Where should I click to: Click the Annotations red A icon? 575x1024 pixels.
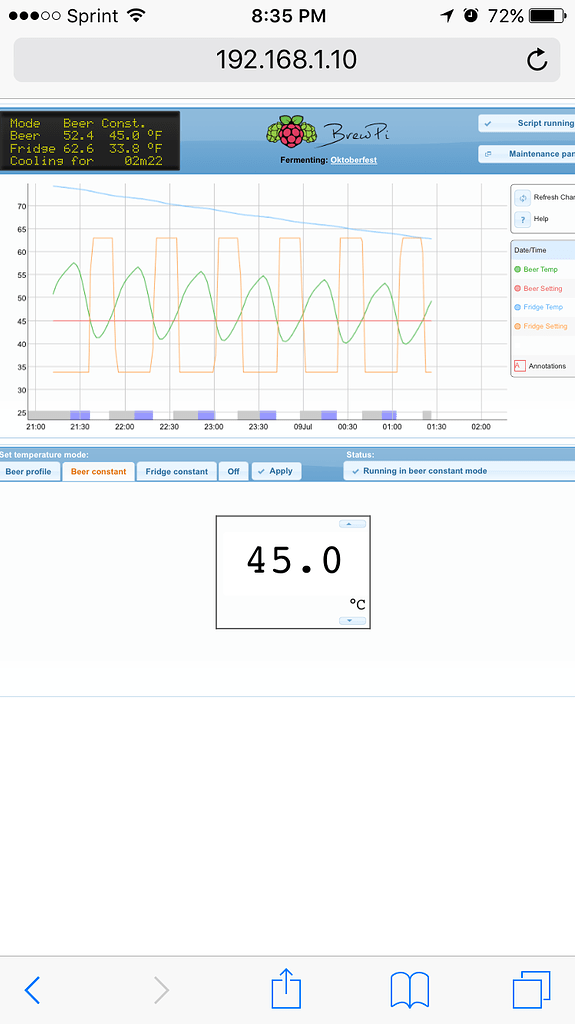tap(520, 366)
